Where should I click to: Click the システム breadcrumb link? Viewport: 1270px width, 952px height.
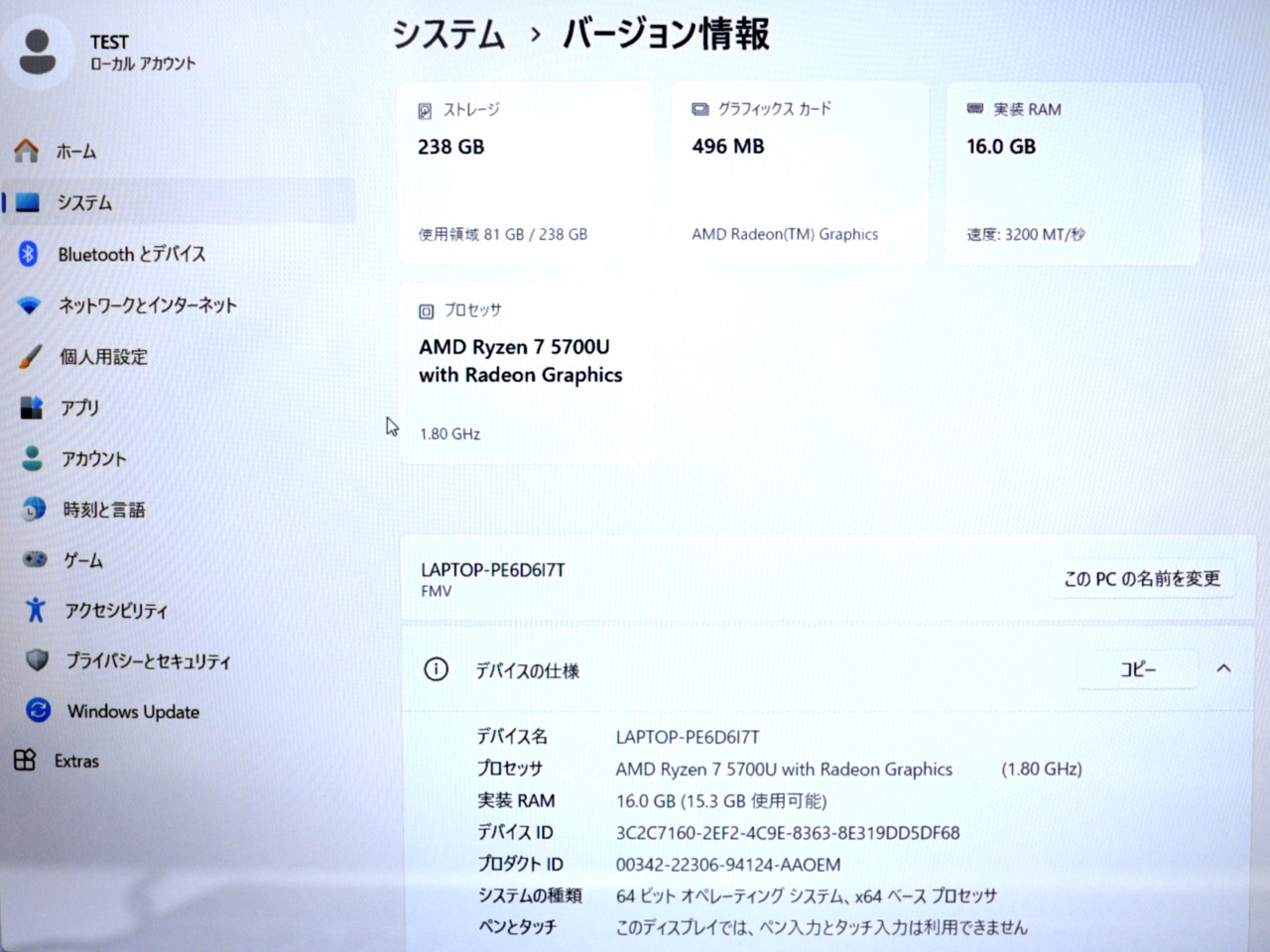click(448, 35)
